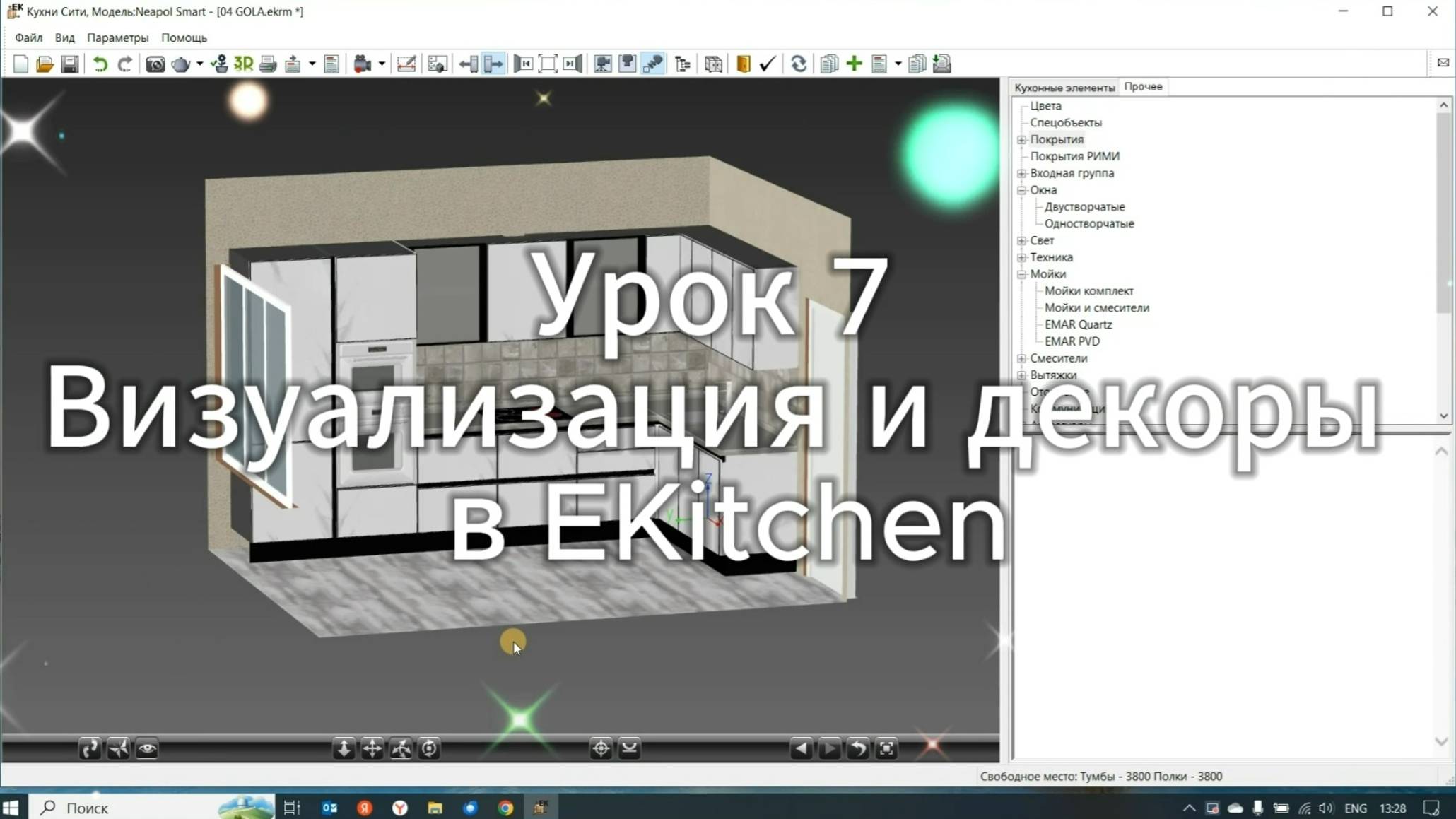Open the Параметры menu
The image size is (1456, 819).
click(117, 37)
